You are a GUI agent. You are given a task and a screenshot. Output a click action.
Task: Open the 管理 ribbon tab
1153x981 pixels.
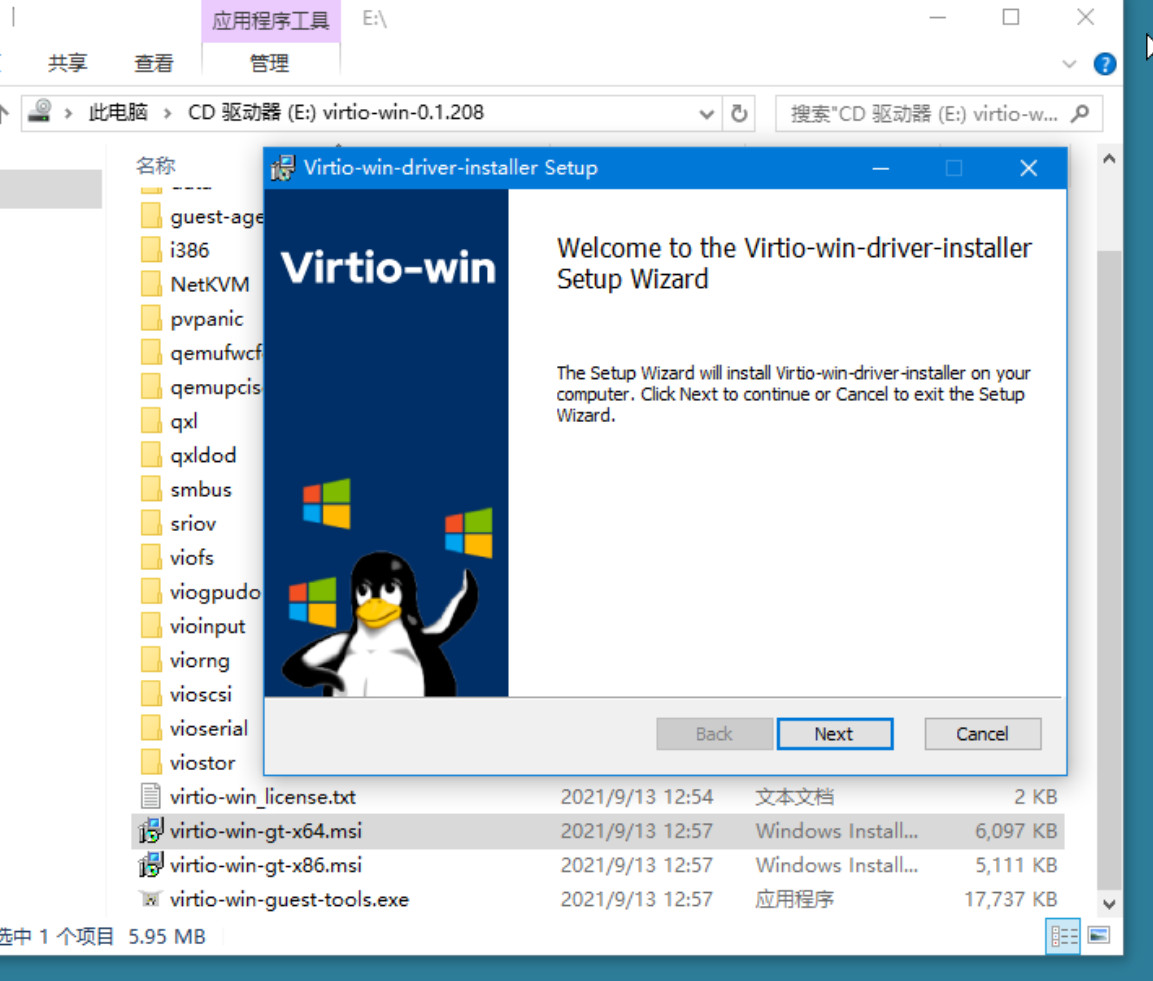click(x=270, y=63)
